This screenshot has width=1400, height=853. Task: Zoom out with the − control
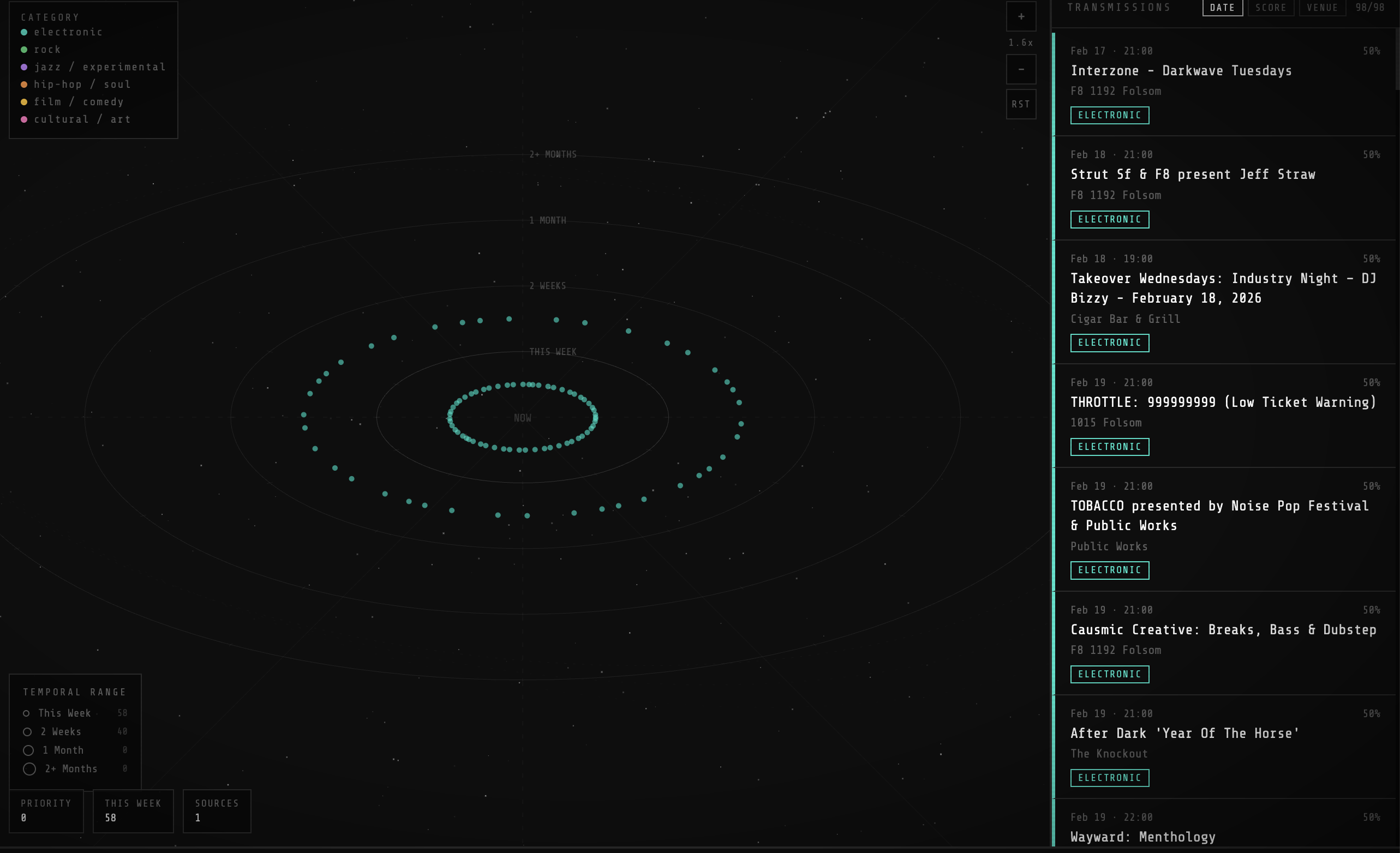point(1021,69)
